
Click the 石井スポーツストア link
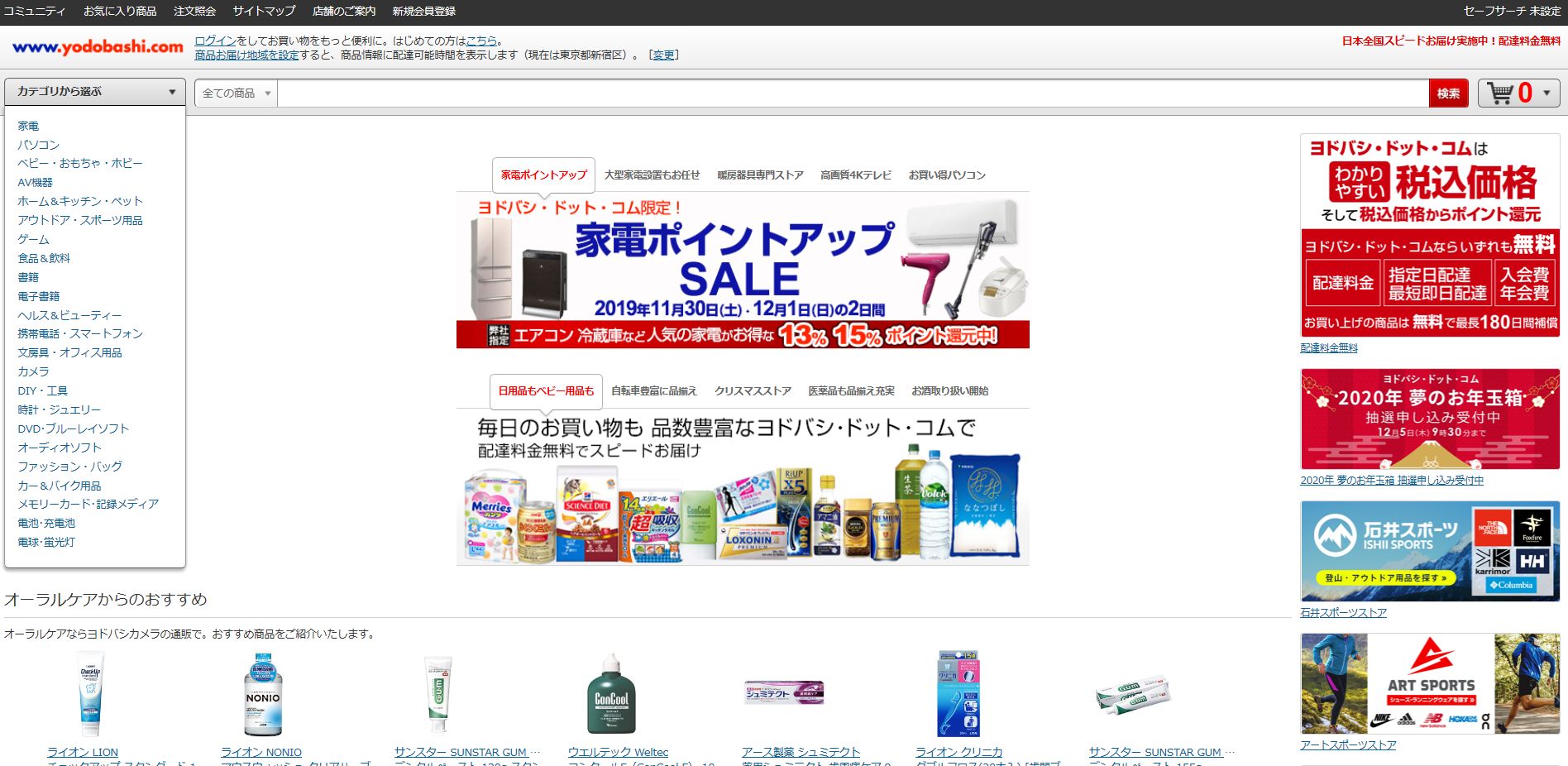click(x=1343, y=612)
